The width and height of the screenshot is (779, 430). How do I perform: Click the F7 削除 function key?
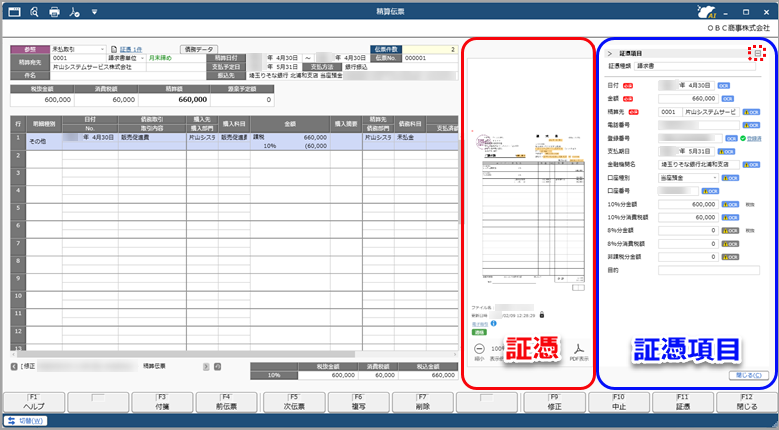point(423,402)
